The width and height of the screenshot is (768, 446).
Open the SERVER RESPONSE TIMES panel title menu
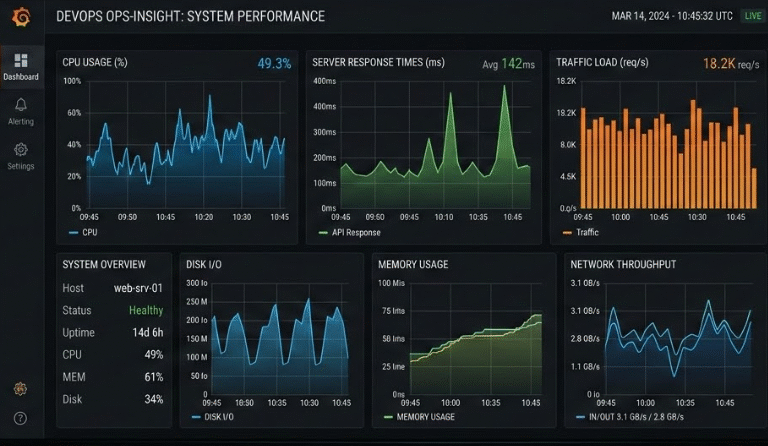[378, 62]
